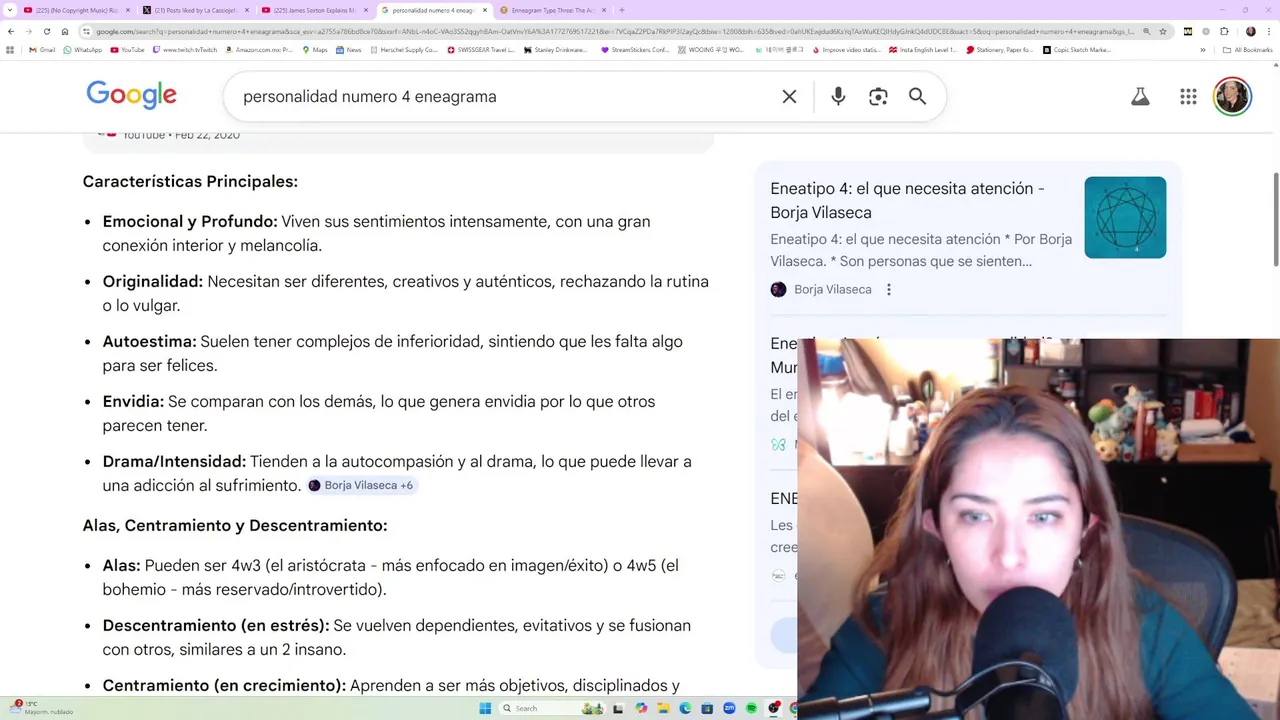Click the browser back arrow
Viewport: 1280px width, 720px height.
pos(11,31)
